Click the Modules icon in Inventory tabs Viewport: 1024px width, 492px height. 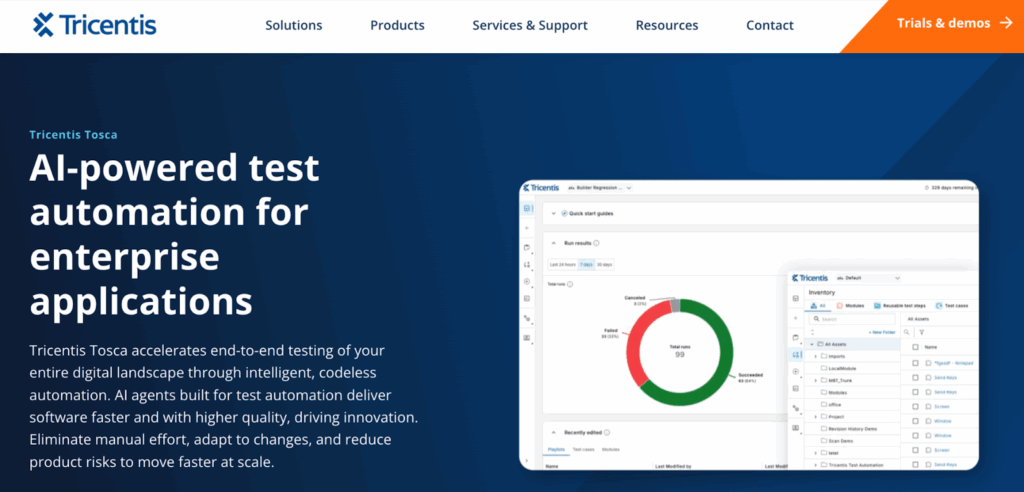click(x=839, y=305)
